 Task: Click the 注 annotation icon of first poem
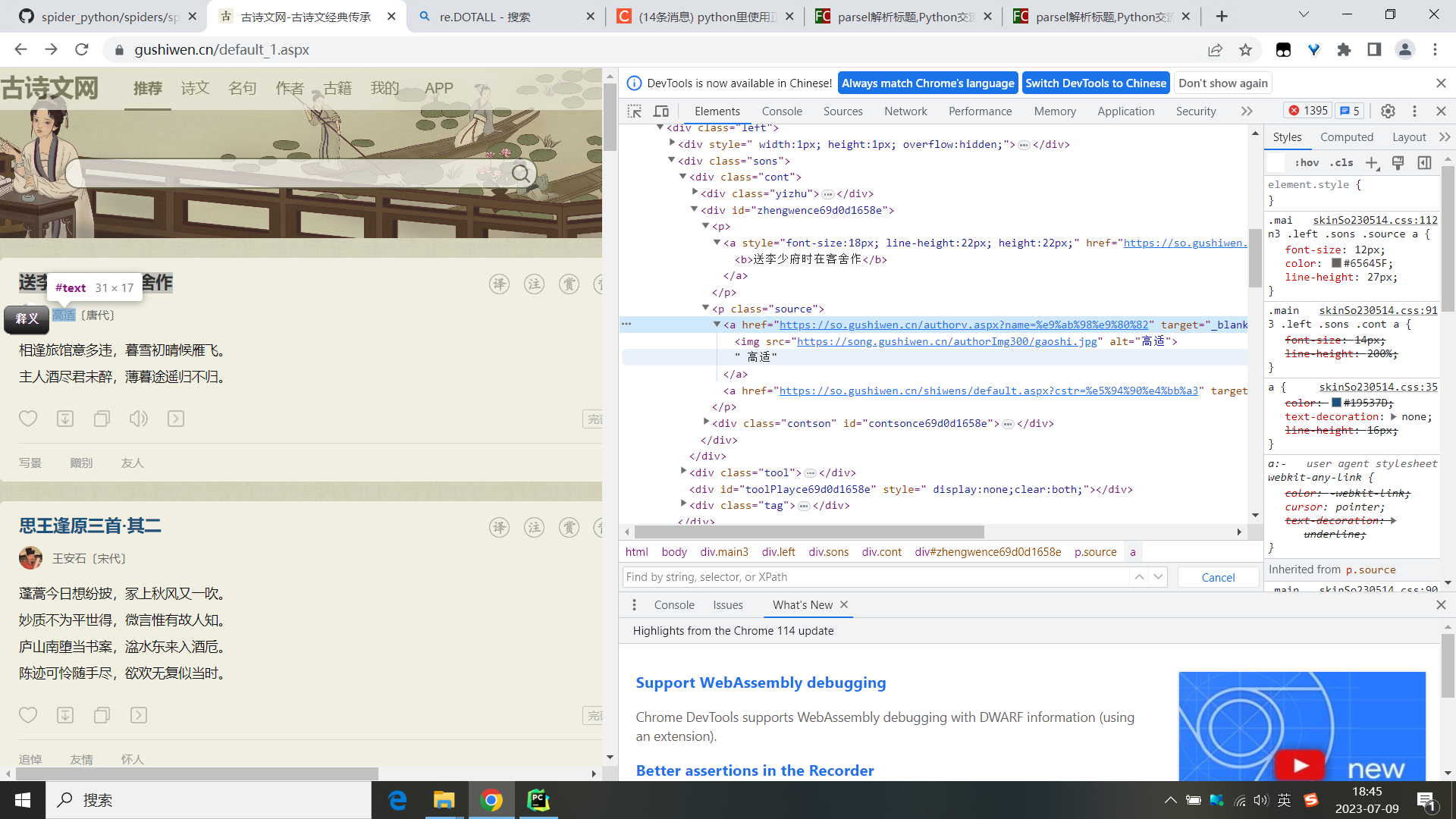point(535,284)
